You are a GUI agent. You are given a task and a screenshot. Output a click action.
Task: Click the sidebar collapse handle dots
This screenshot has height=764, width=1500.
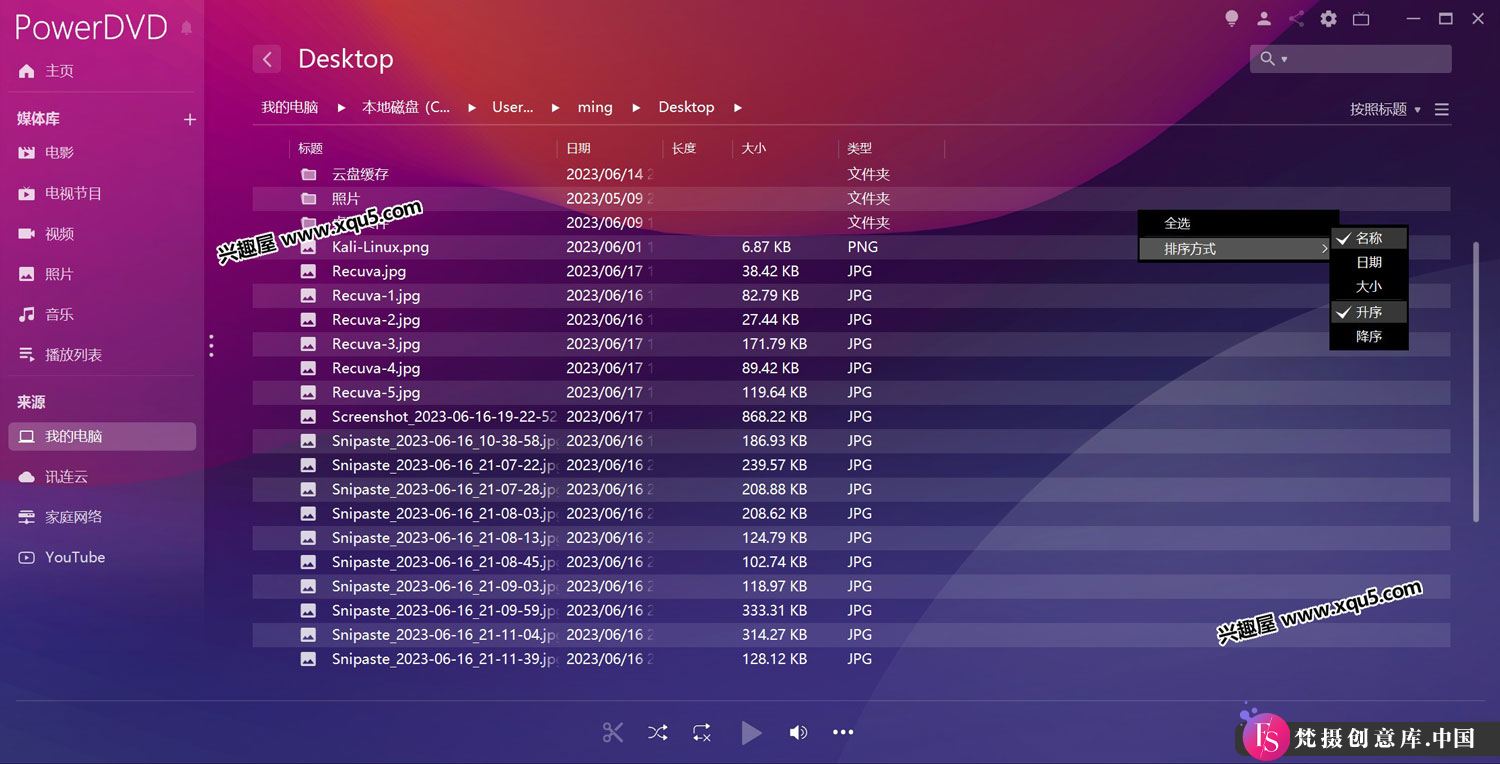(x=211, y=346)
